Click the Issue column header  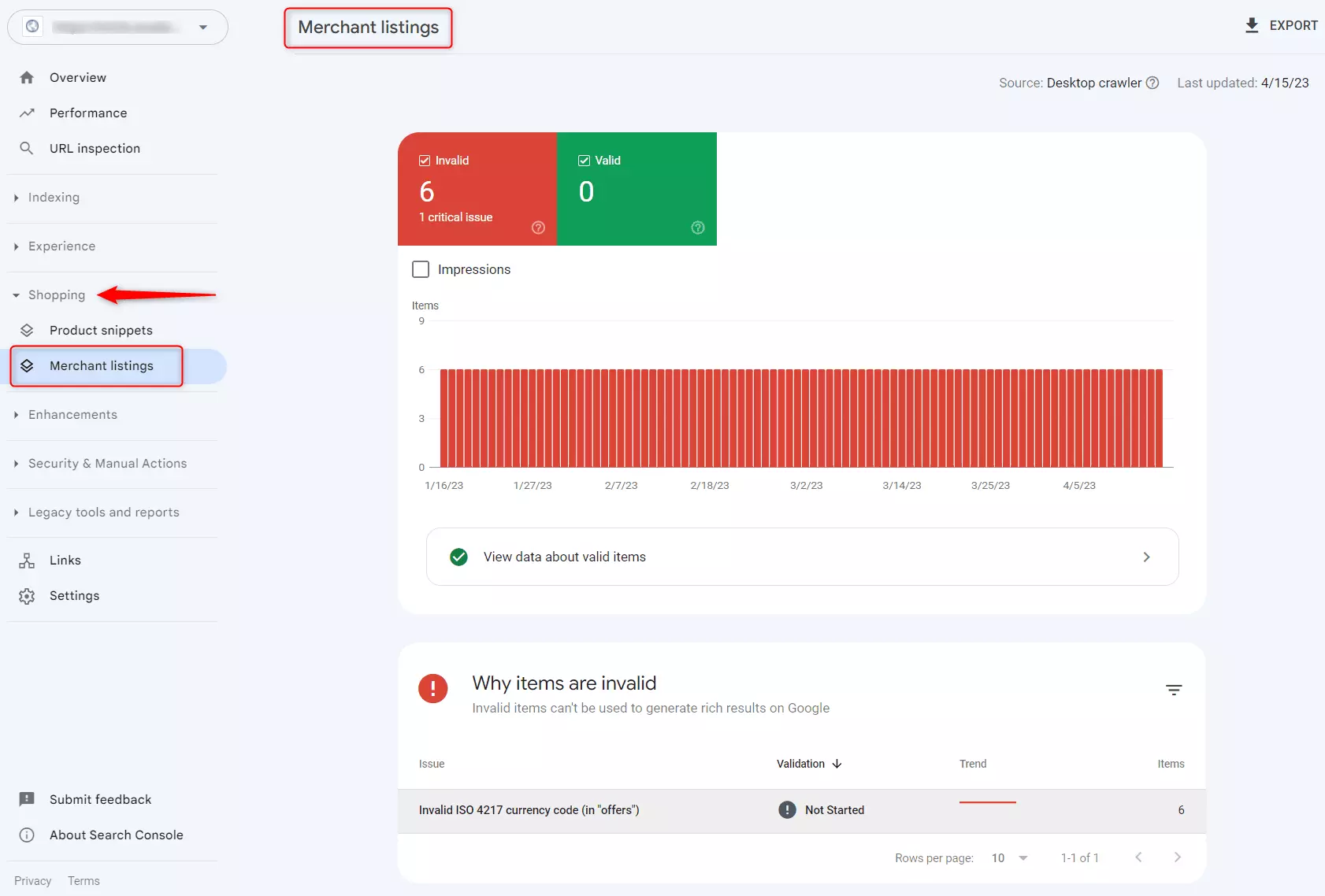432,764
